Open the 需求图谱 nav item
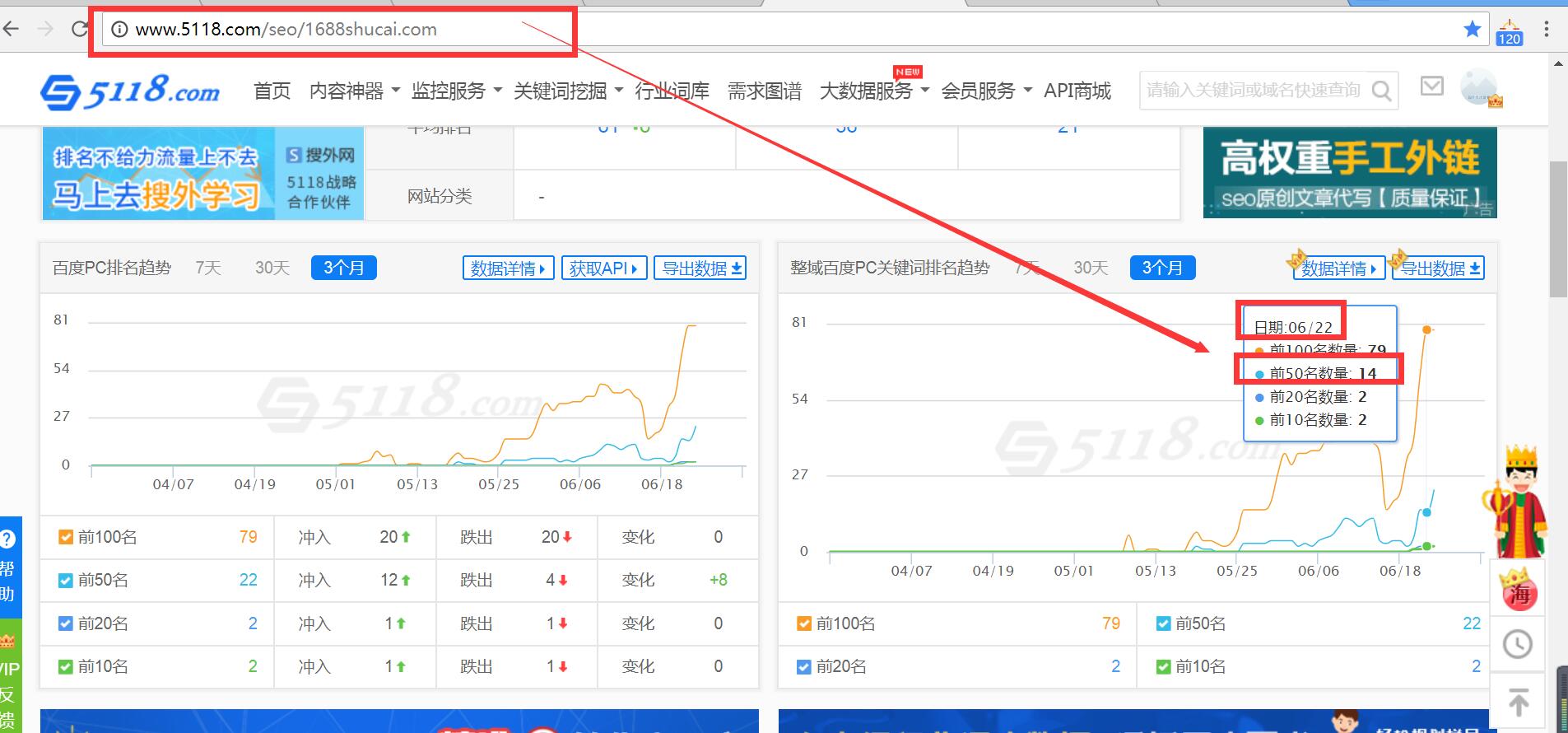Viewport: 1568px width, 733px height. (x=764, y=91)
